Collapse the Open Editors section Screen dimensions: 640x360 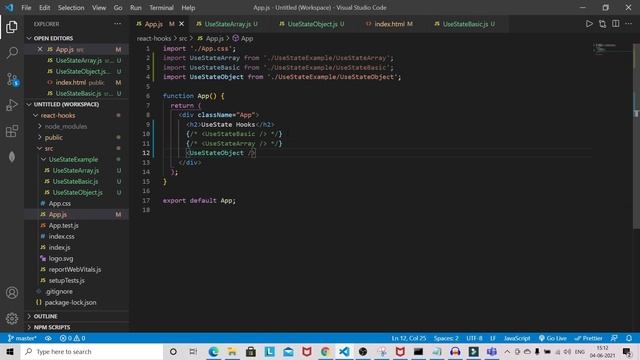click(x=53, y=38)
